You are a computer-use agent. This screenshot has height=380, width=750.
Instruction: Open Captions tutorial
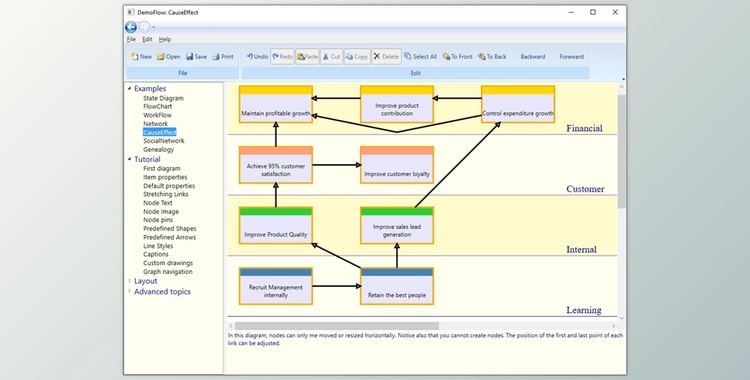155,254
